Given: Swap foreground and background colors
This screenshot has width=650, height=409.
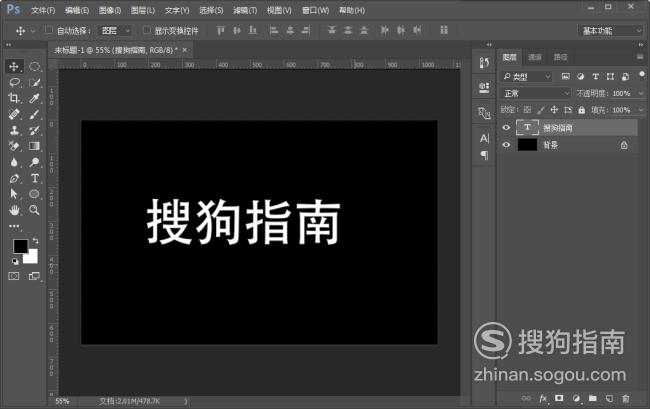Looking at the screenshot, I should point(35,241).
